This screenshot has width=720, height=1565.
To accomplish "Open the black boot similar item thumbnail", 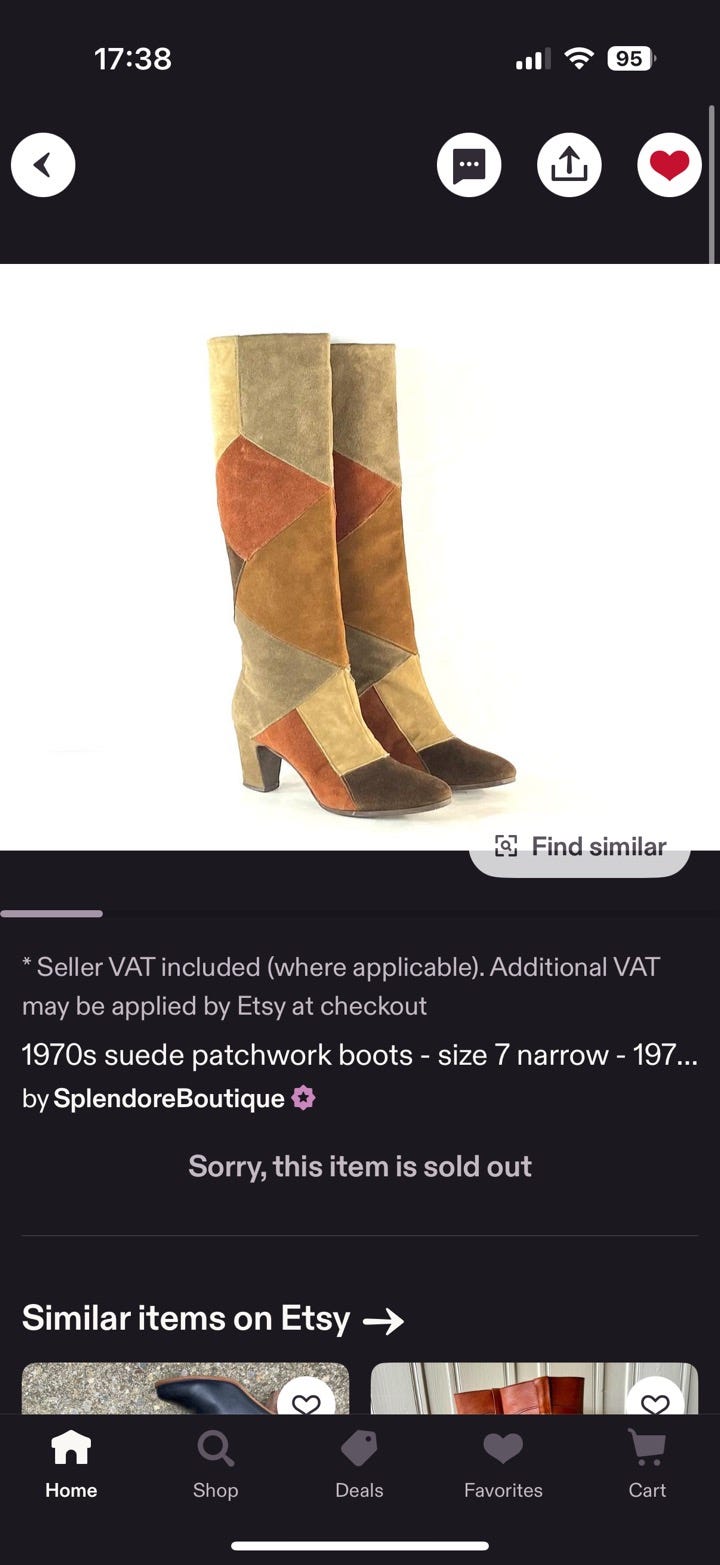I will [186, 1388].
